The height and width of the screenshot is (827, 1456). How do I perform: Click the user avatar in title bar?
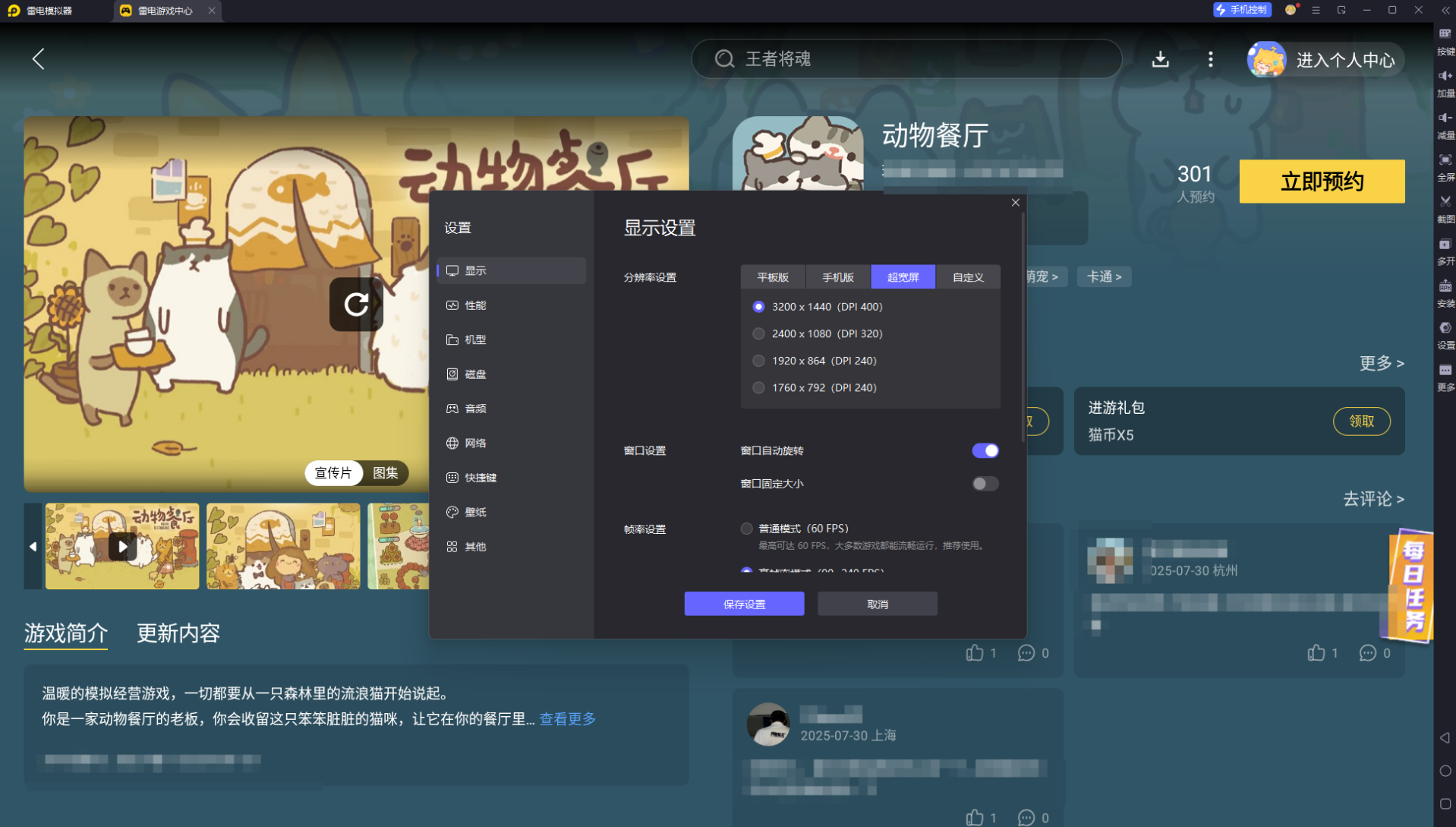[1291, 10]
